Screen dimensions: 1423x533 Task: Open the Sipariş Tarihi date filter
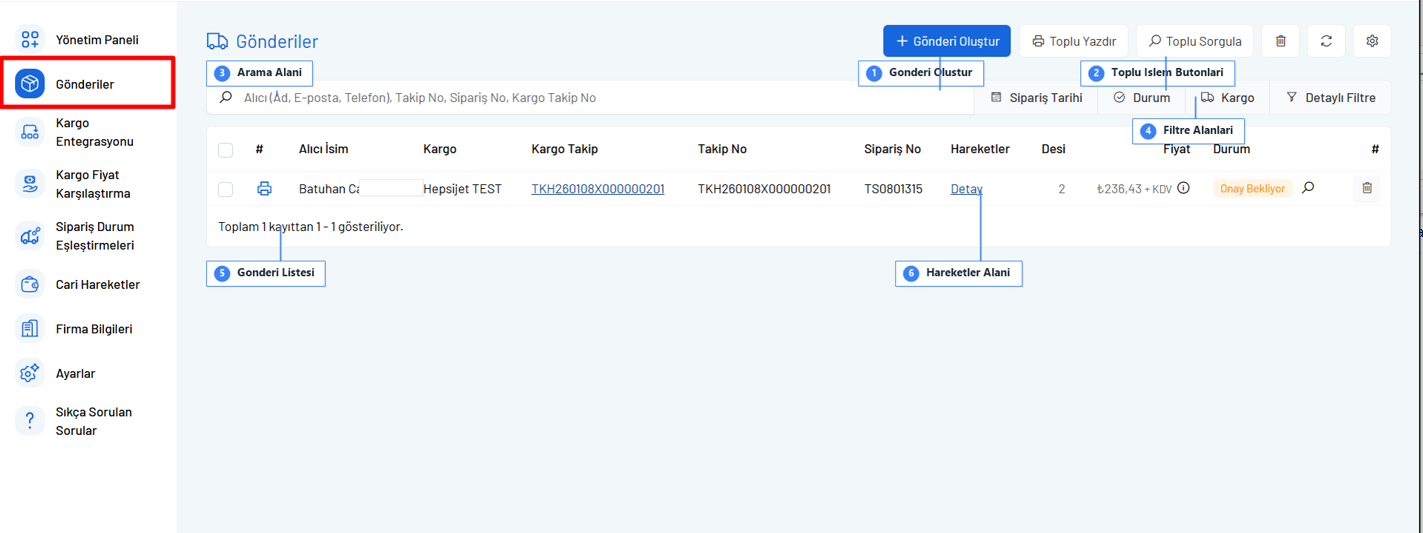[x=1036, y=98]
